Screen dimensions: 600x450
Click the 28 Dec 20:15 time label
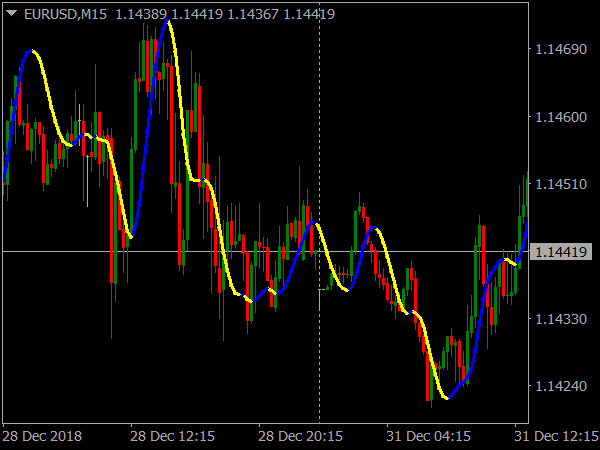[300, 436]
